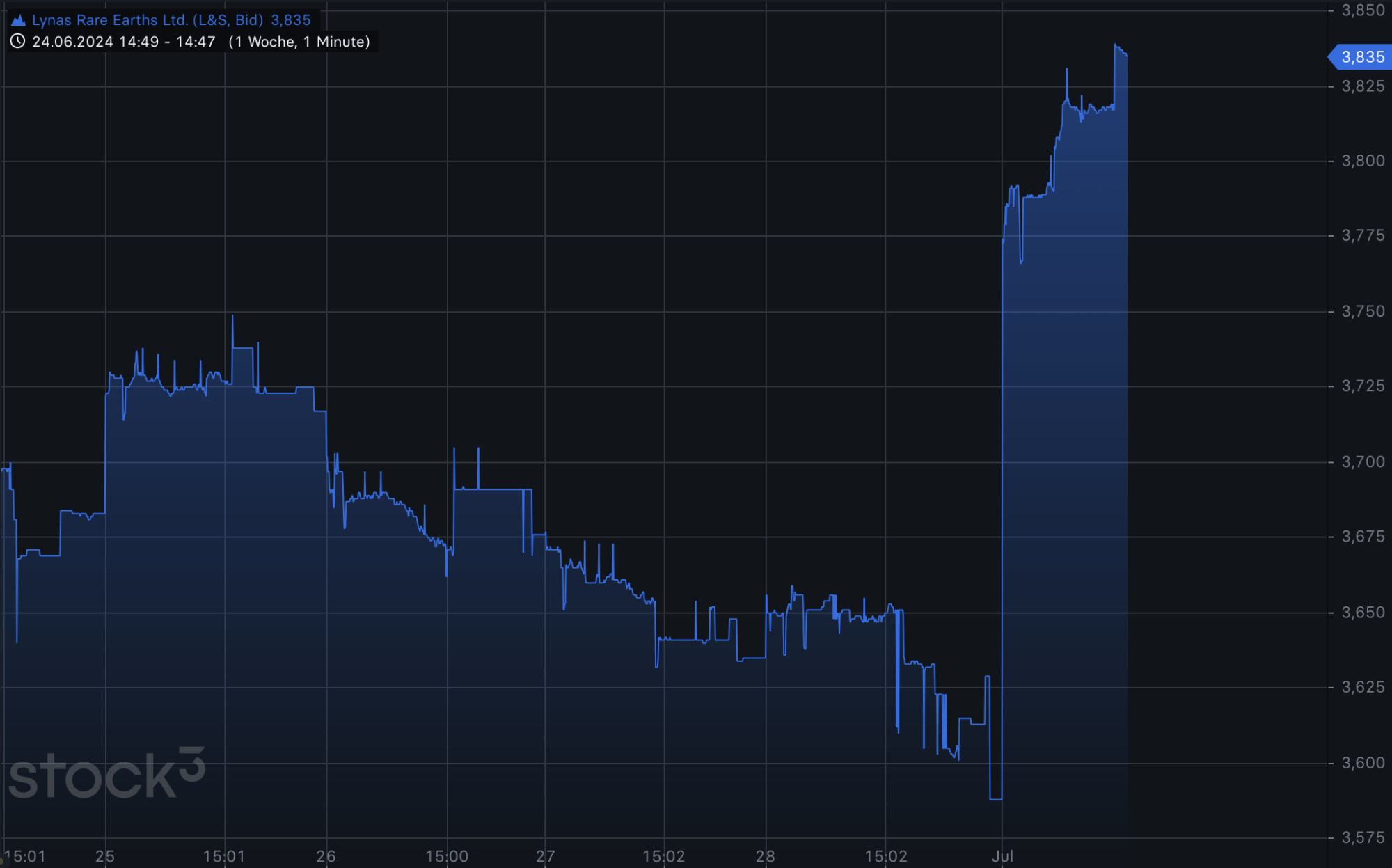Click the 27 date marker on time axis
This screenshot has height=868, width=1392.
point(545,856)
